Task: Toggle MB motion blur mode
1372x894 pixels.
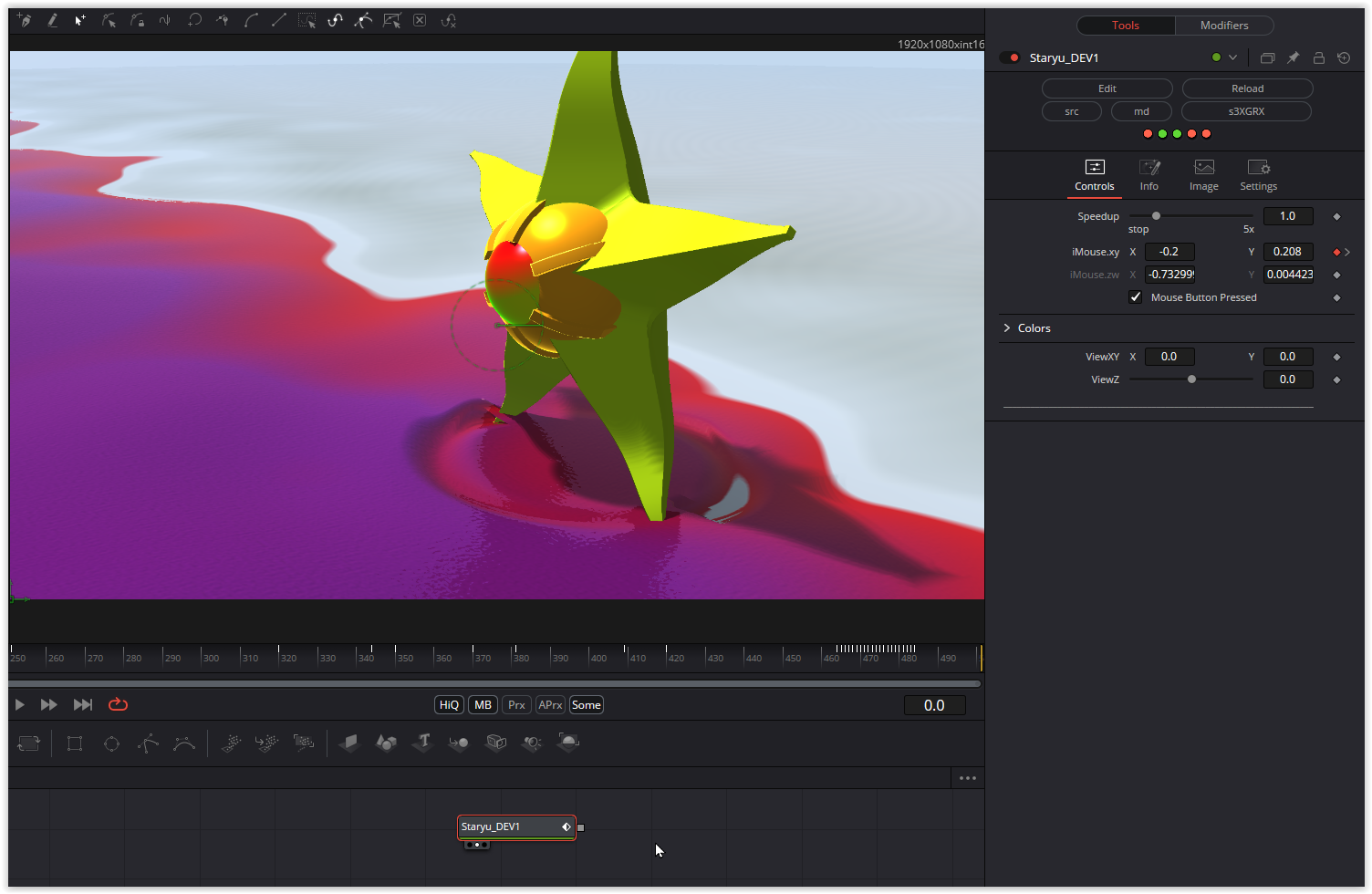Action: coord(483,705)
